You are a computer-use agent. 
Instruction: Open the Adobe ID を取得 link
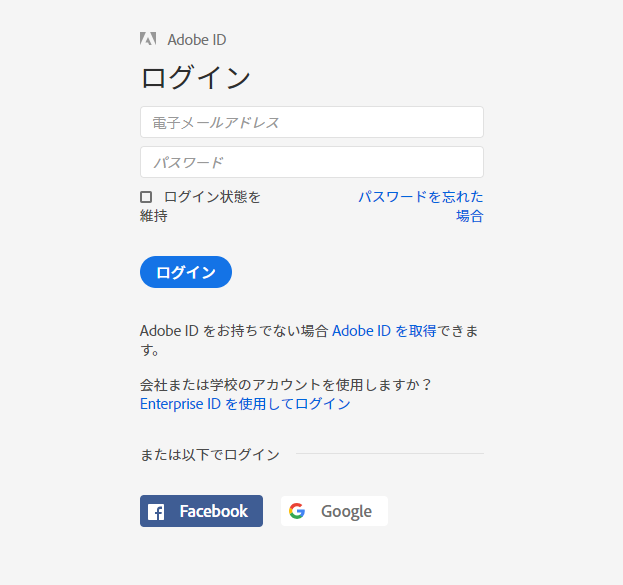(384, 331)
